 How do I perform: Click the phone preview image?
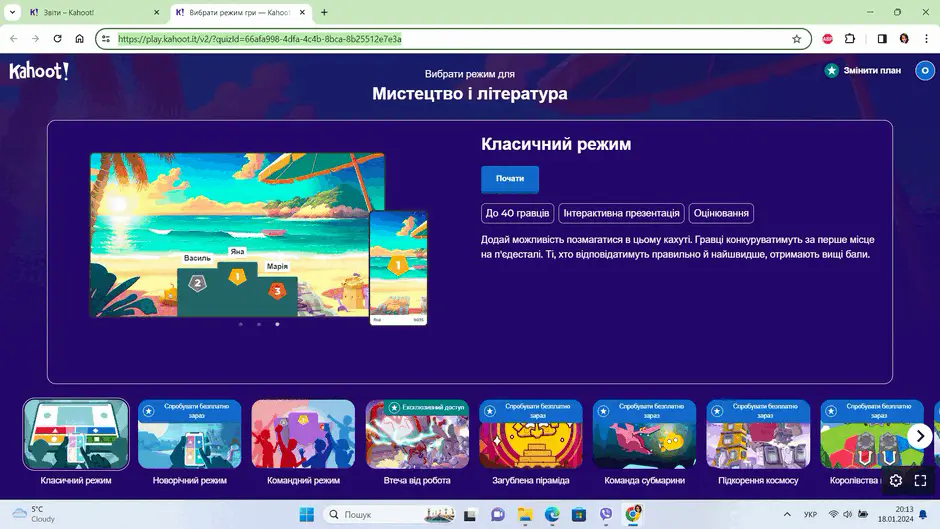pyautogui.click(x=398, y=268)
